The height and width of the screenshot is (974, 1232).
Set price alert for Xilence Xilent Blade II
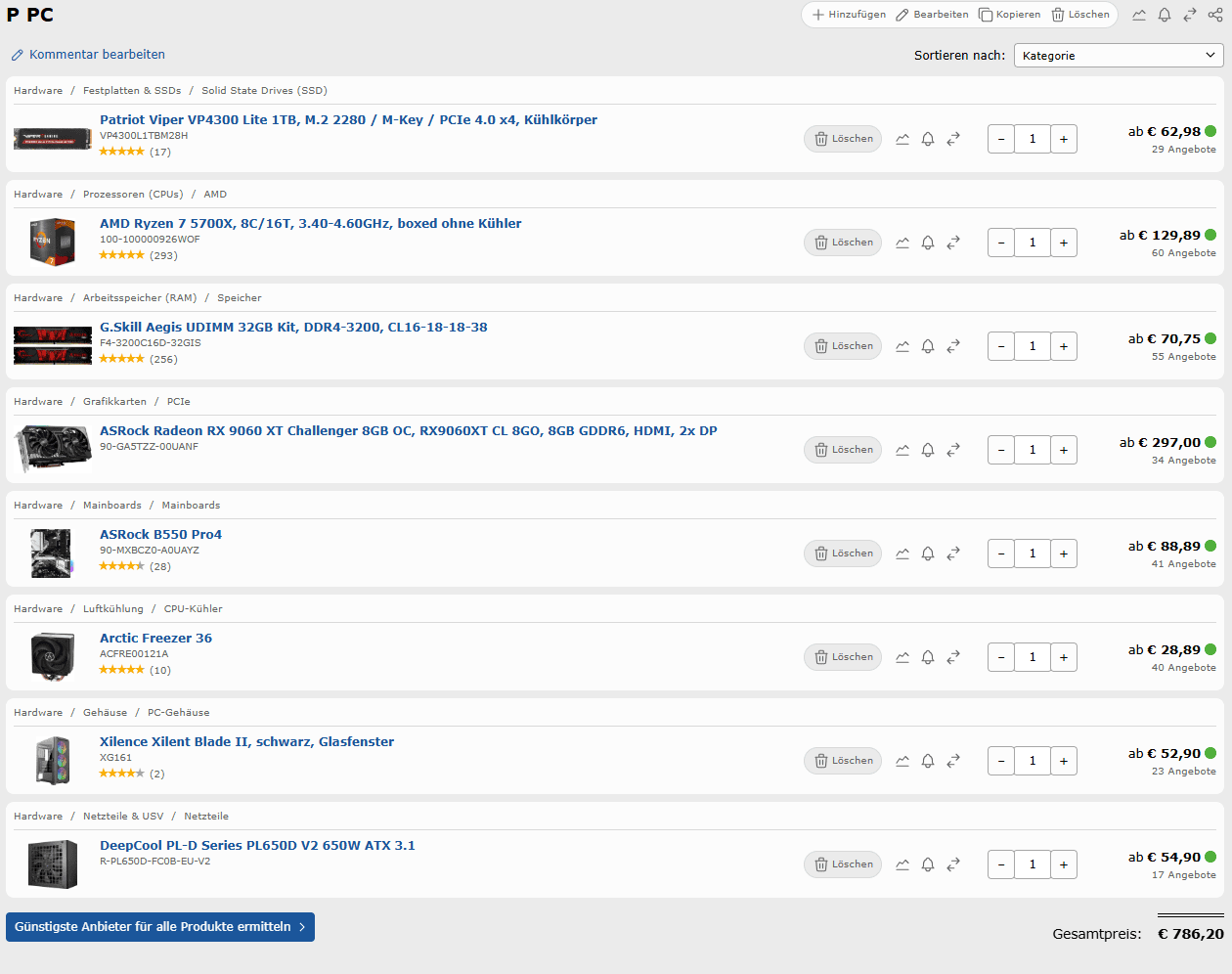pos(928,761)
